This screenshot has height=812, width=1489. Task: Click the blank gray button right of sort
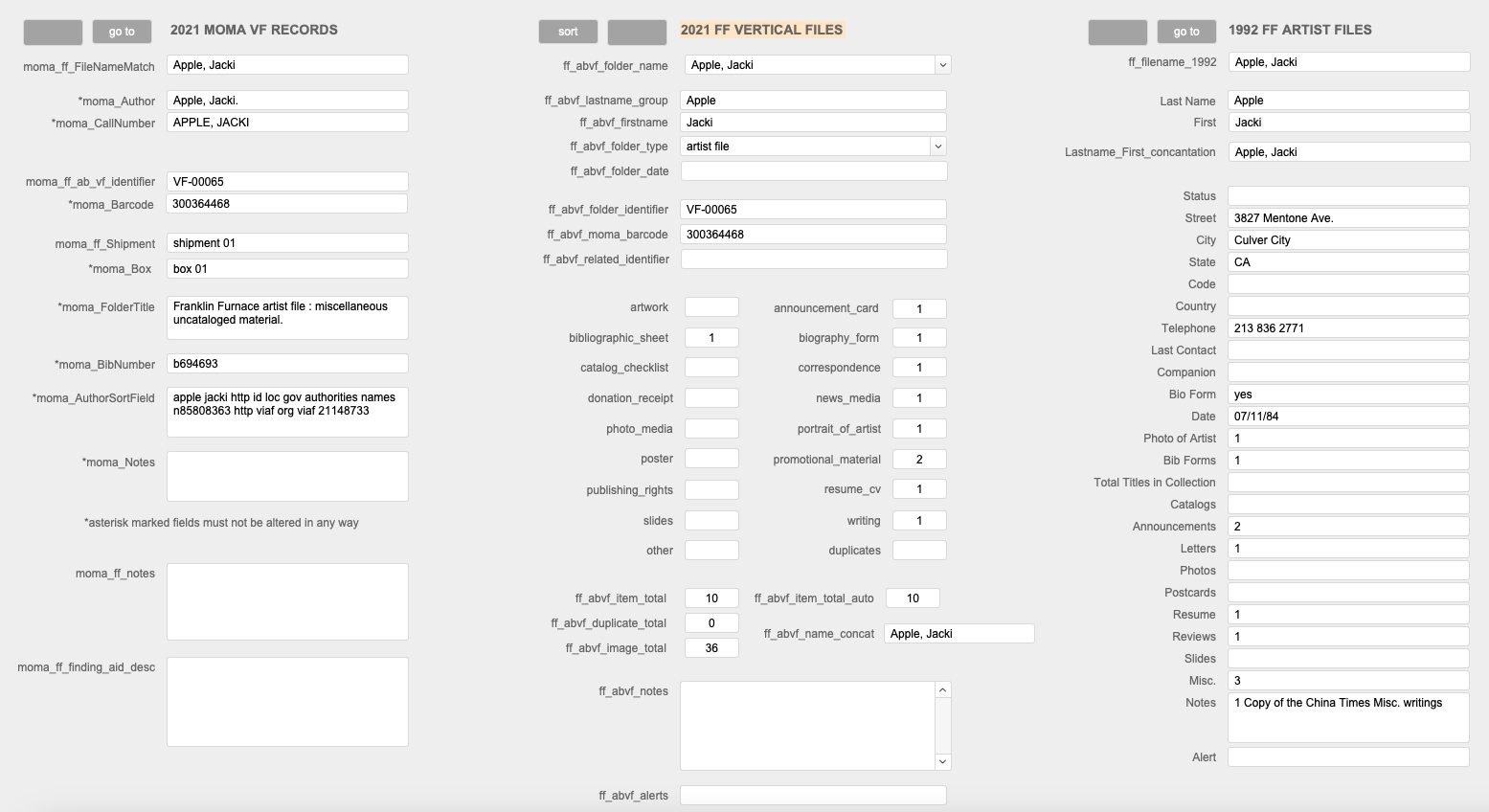pos(637,32)
